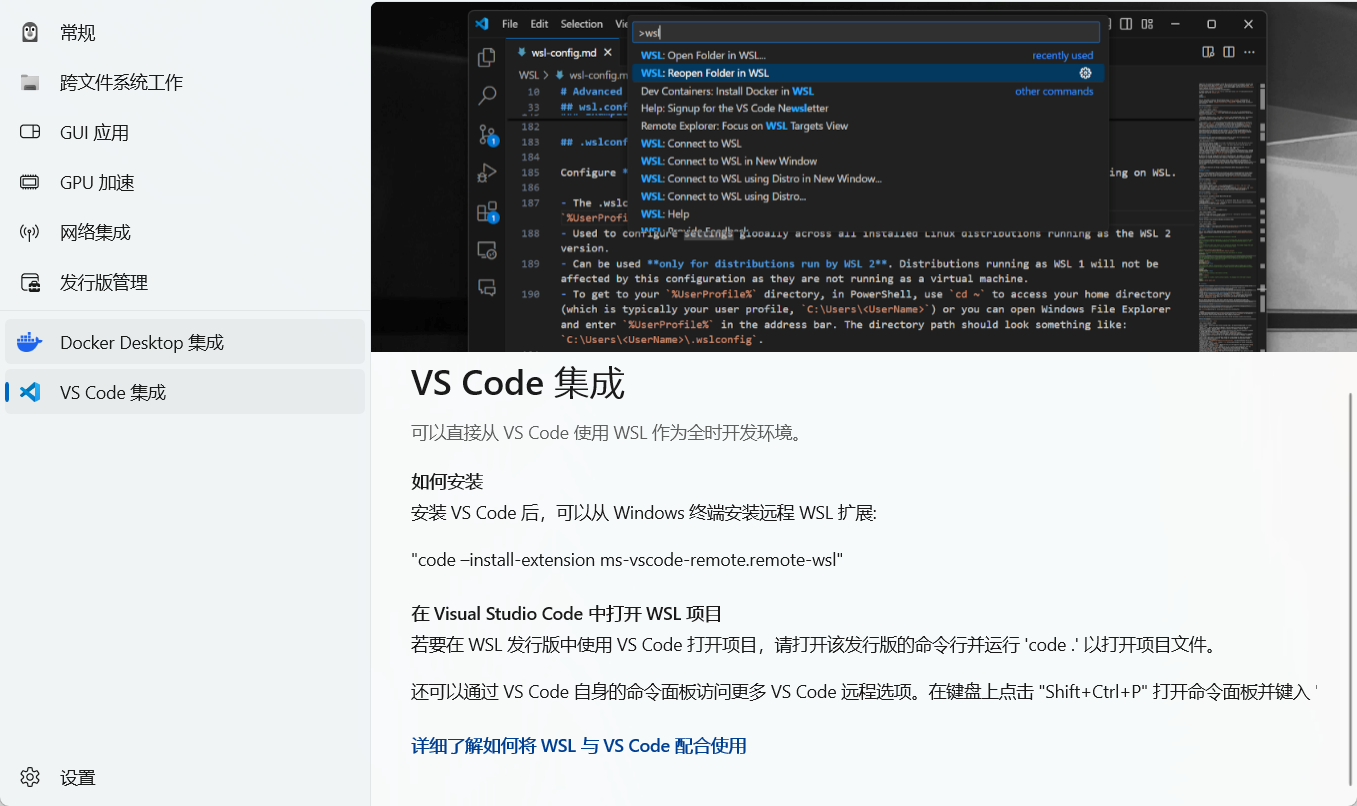This screenshot has width=1357, height=806.
Task: Click the 网络集成 antenna icon
Action: point(30,233)
